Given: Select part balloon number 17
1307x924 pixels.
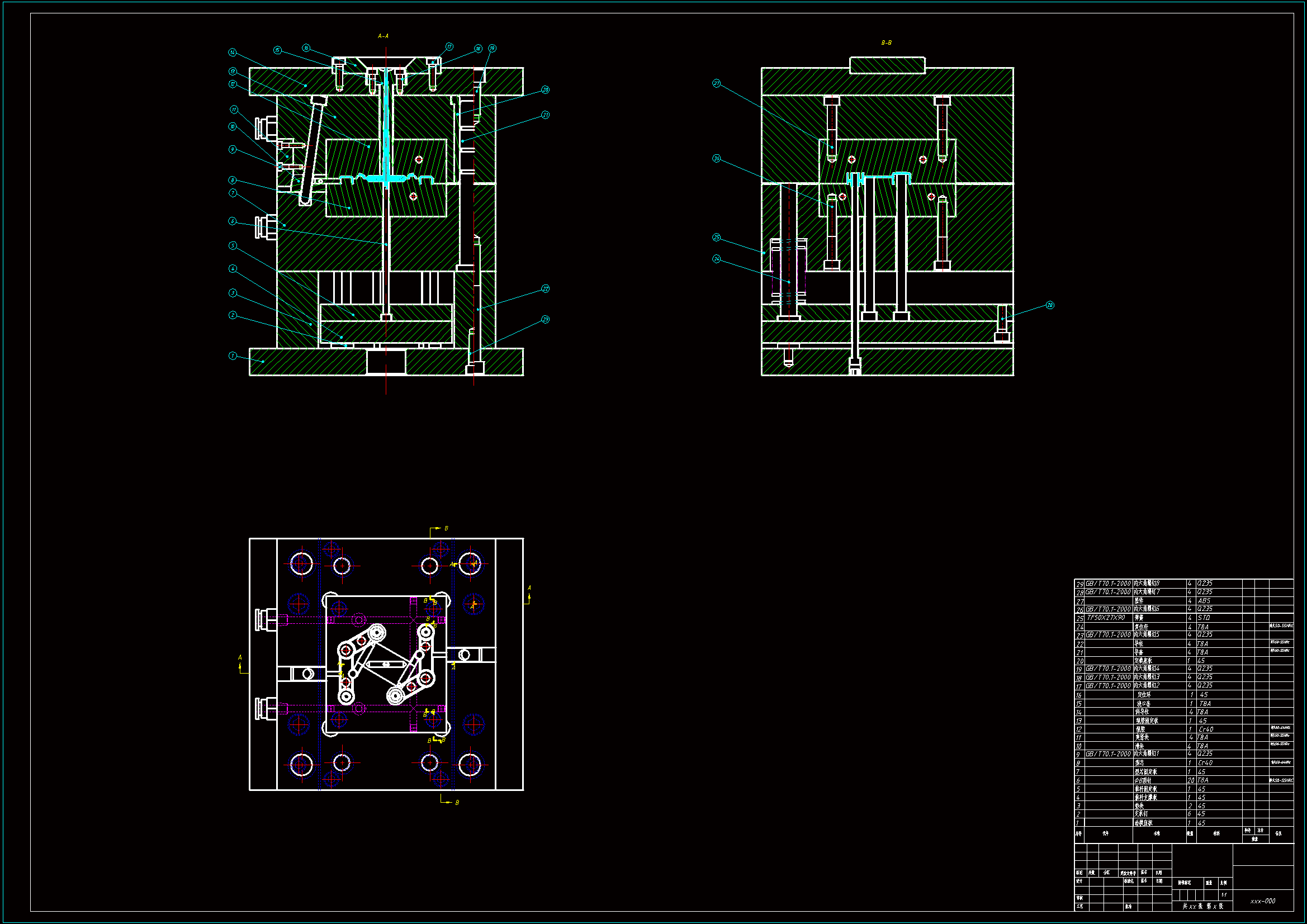Looking at the screenshot, I should point(449,47).
